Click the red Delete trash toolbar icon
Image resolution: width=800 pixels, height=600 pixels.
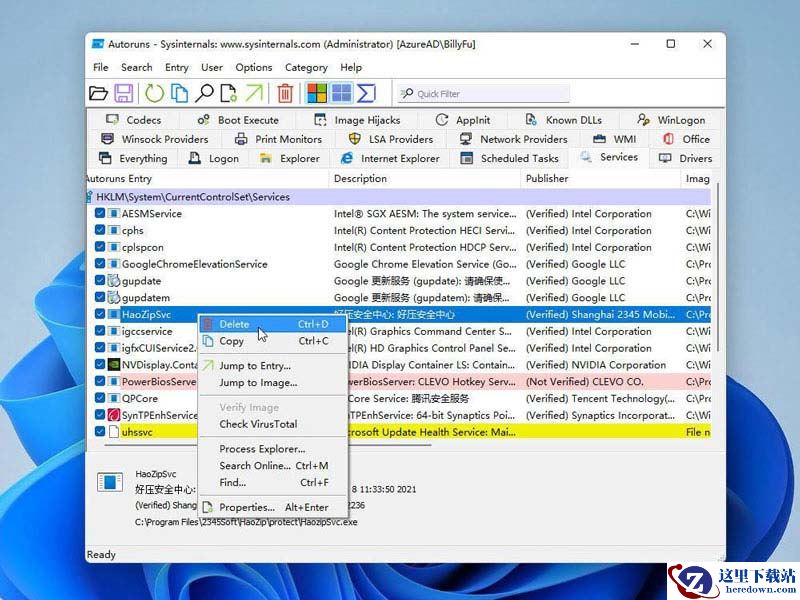(285, 93)
